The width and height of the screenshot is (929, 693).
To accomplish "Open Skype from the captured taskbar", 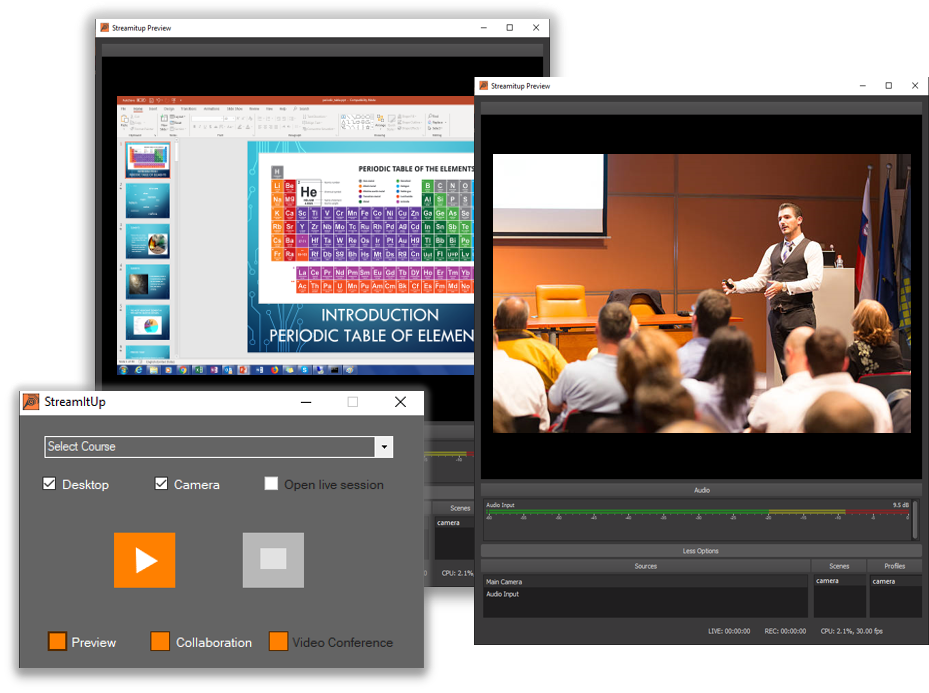I will coord(305,370).
